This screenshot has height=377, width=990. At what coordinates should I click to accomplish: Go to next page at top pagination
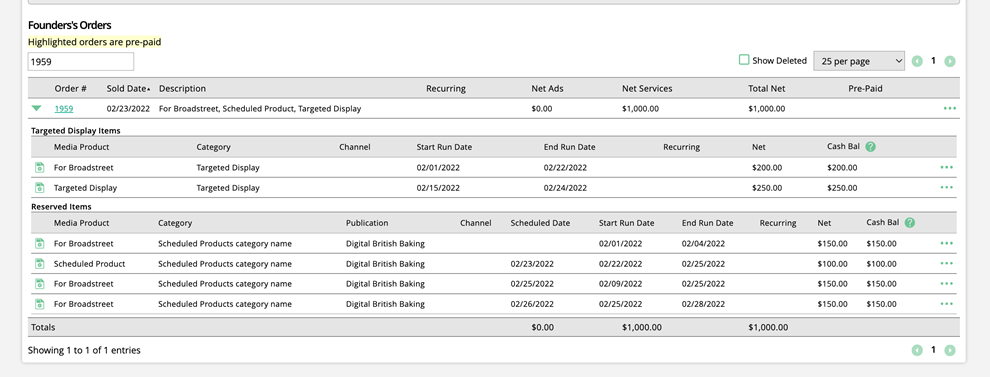tap(950, 61)
